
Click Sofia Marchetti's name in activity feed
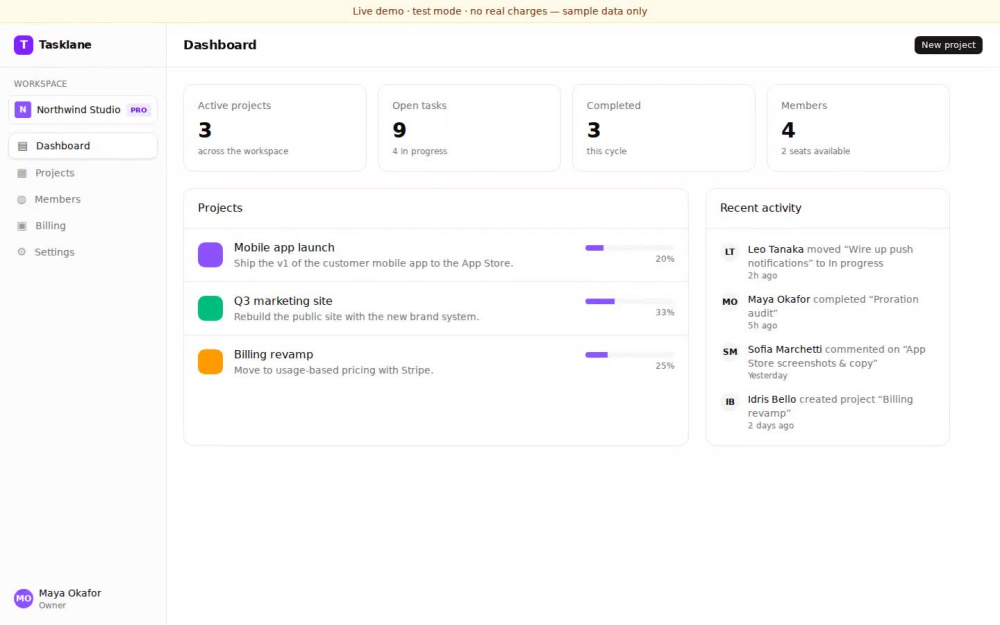click(784, 349)
